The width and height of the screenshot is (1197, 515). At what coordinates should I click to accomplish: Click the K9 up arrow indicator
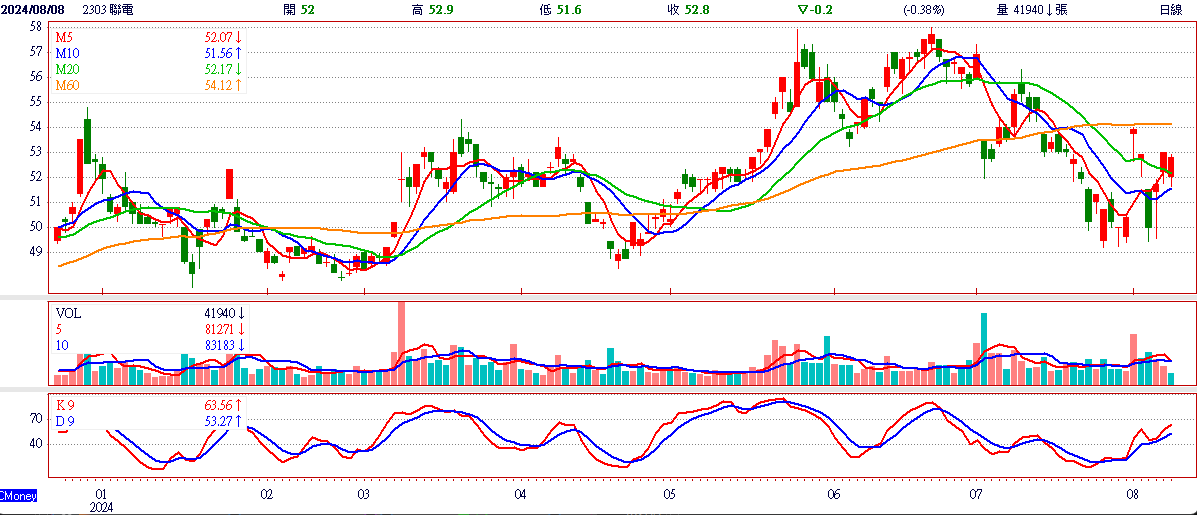pyautogui.click(x=240, y=405)
